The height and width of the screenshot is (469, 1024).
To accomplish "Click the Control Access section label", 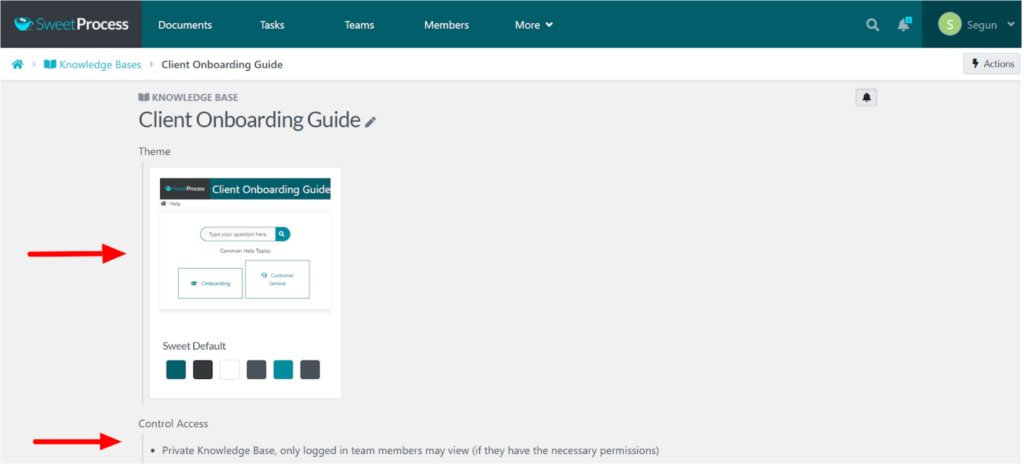I will [x=173, y=424].
